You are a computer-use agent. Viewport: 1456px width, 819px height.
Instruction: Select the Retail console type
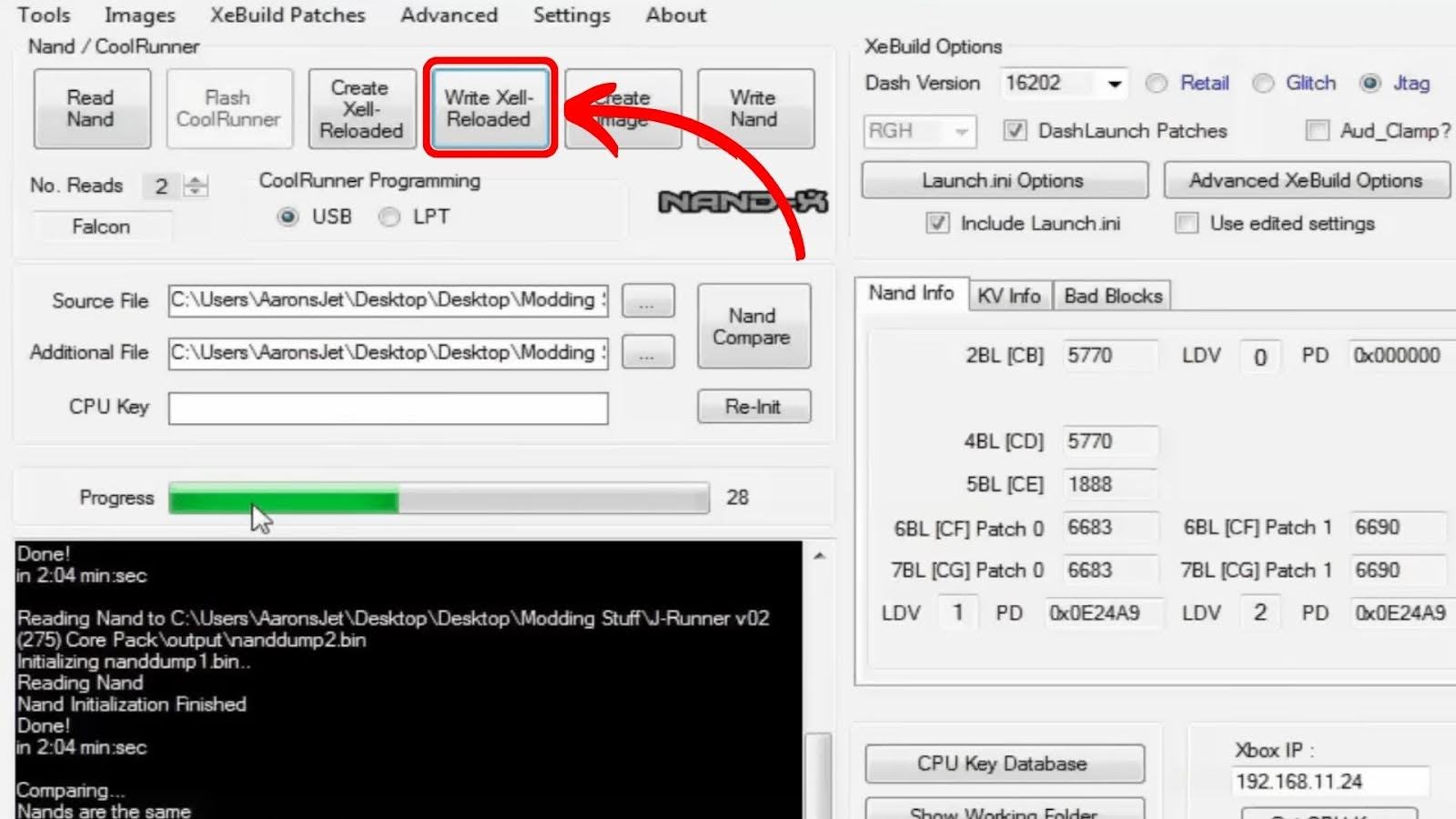point(1156,83)
